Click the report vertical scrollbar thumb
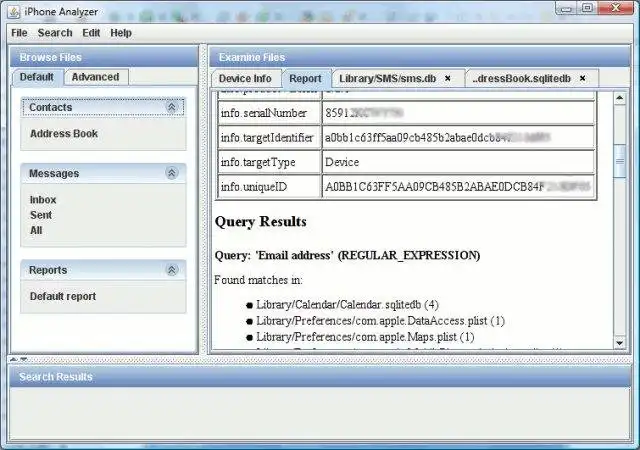 click(x=620, y=160)
